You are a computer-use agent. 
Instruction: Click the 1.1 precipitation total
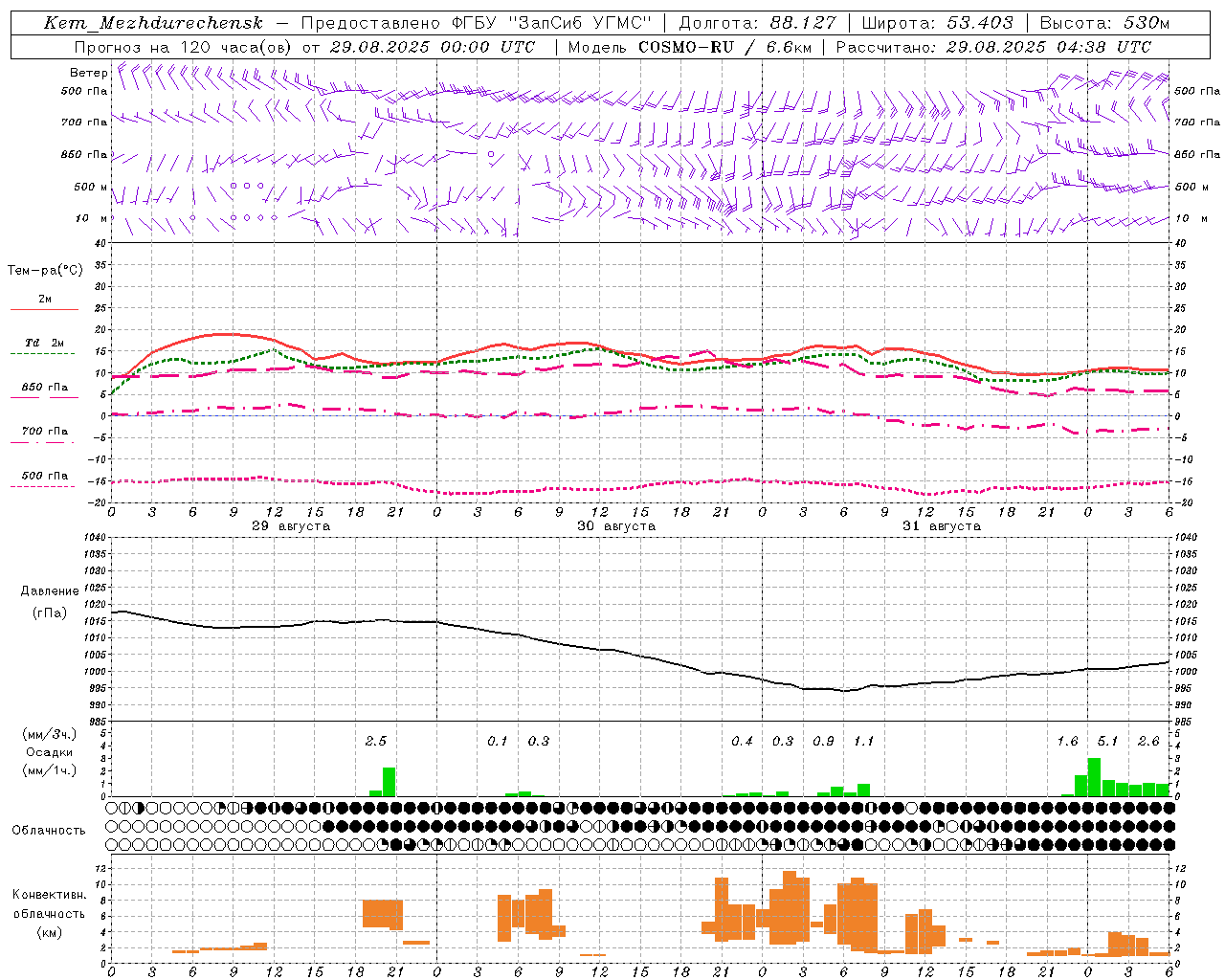pyautogui.click(x=863, y=741)
